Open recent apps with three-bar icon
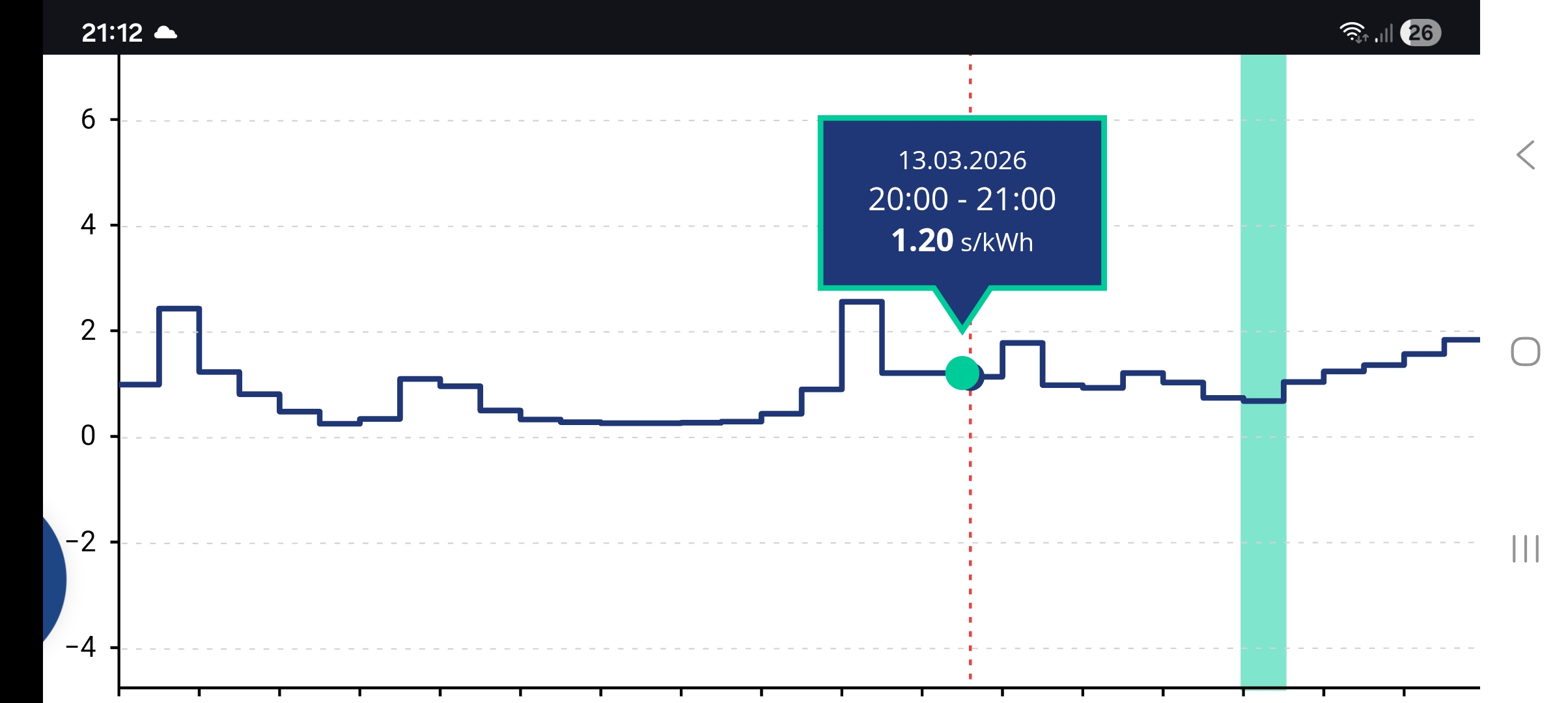 click(x=1525, y=549)
